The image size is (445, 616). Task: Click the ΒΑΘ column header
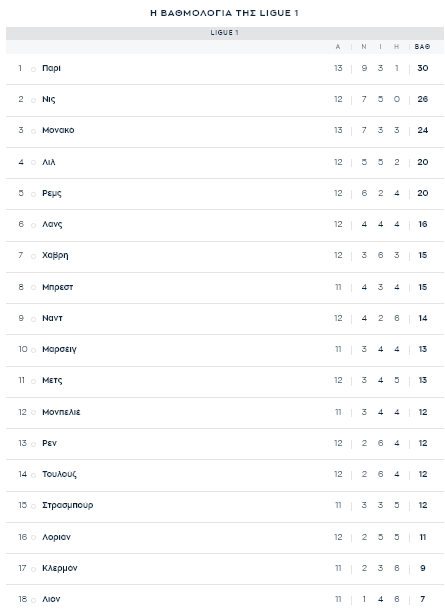pyautogui.click(x=422, y=47)
